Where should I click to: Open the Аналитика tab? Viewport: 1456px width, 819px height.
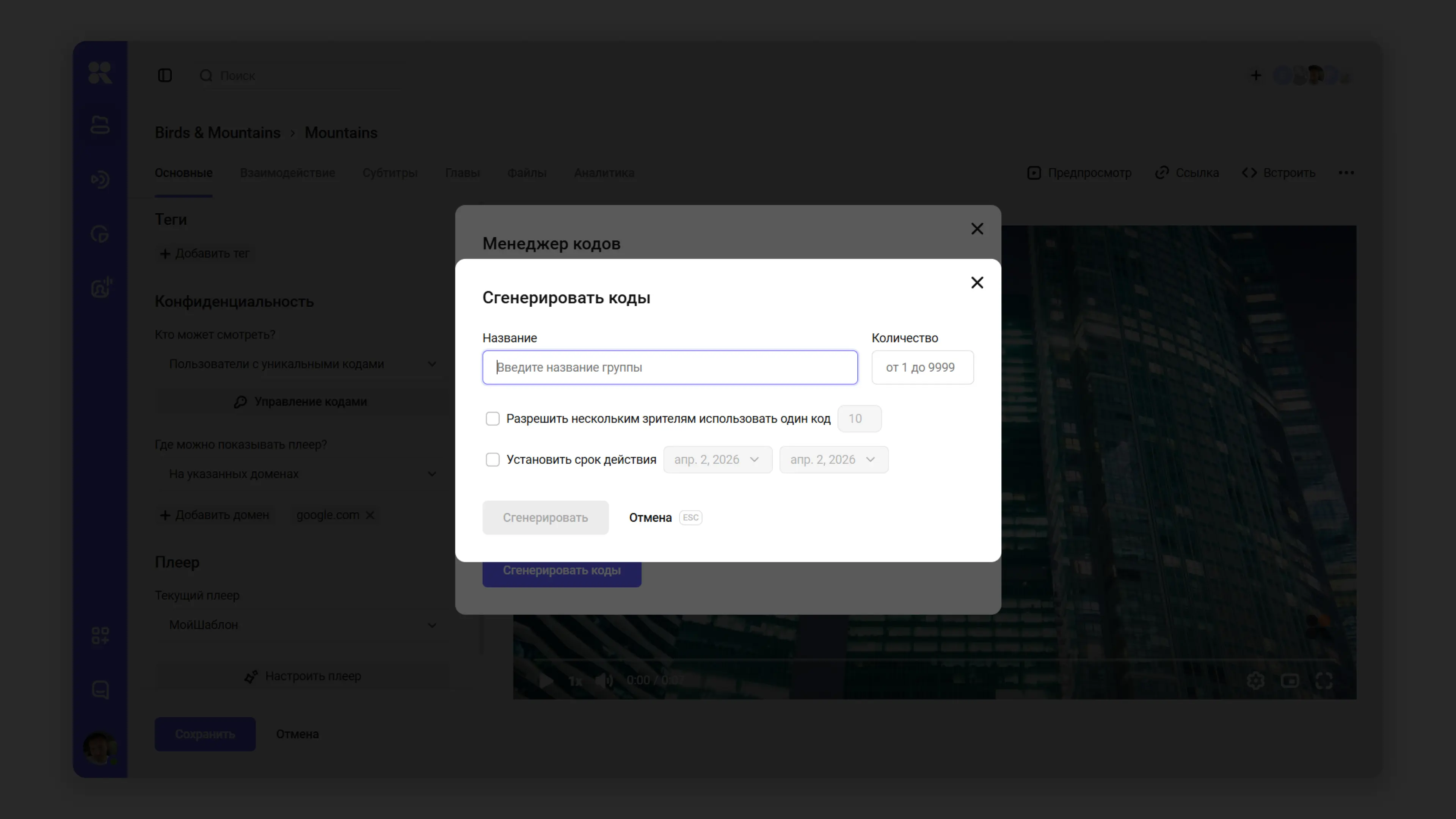(x=604, y=173)
